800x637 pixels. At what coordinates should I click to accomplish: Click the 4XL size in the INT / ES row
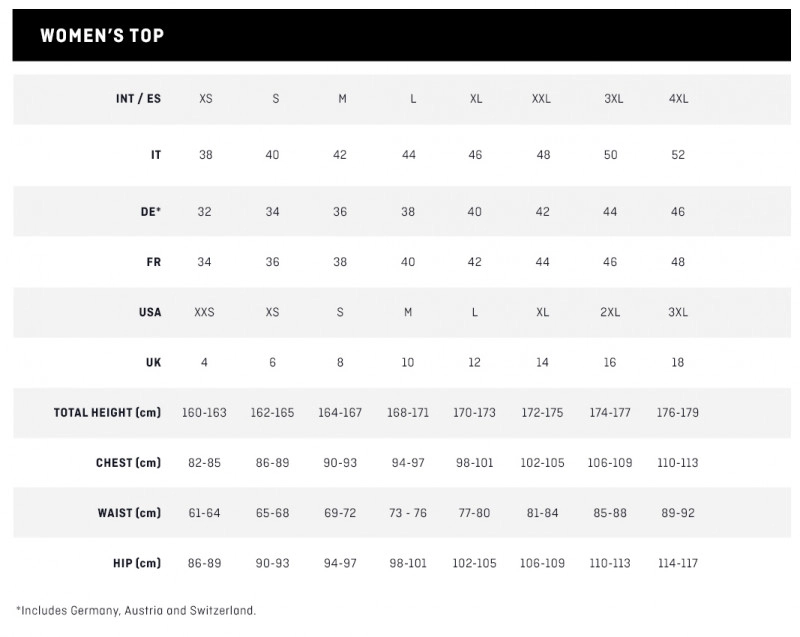pos(678,99)
